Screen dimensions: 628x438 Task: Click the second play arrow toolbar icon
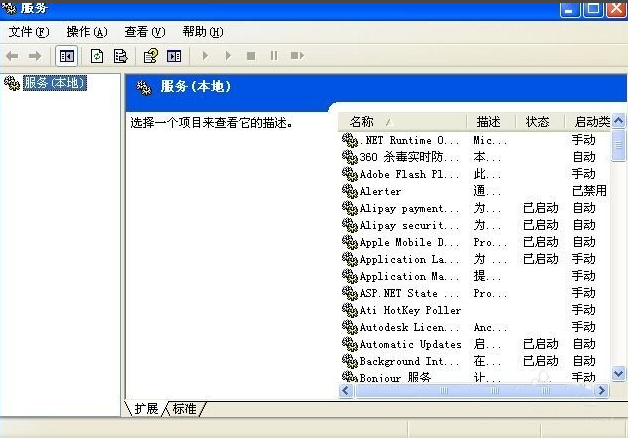click(228, 56)
